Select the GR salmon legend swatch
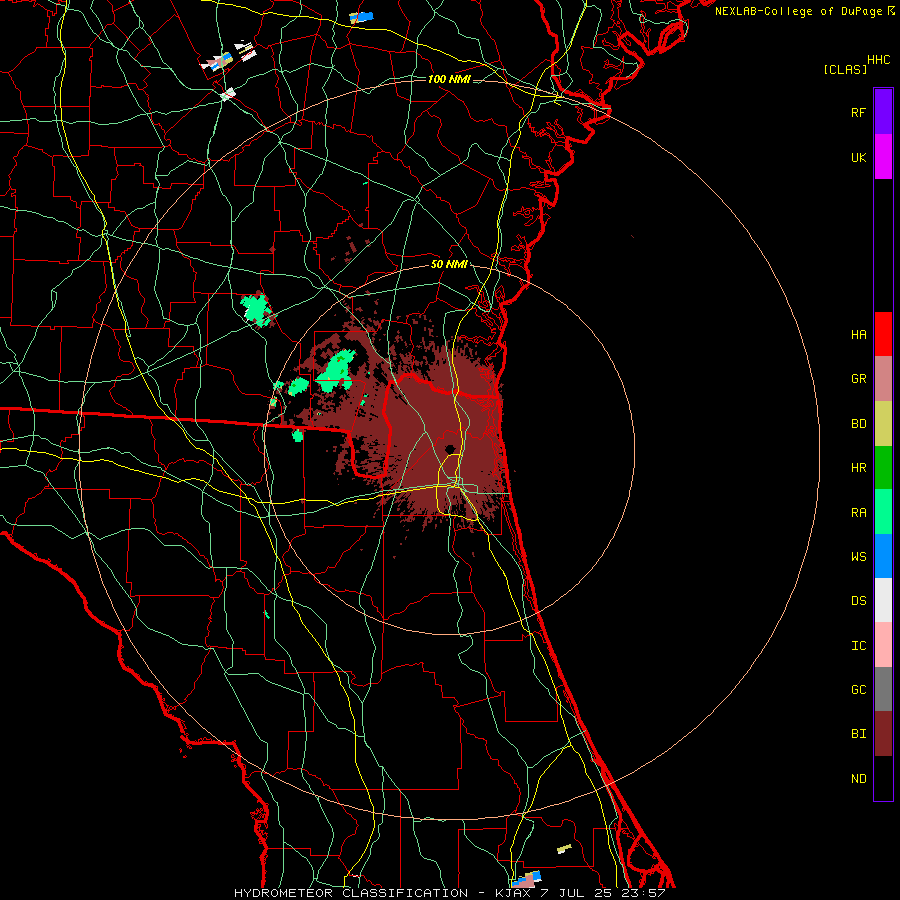Image resolution: width=900 pixels, height=900 pixels. coord(883,379)
